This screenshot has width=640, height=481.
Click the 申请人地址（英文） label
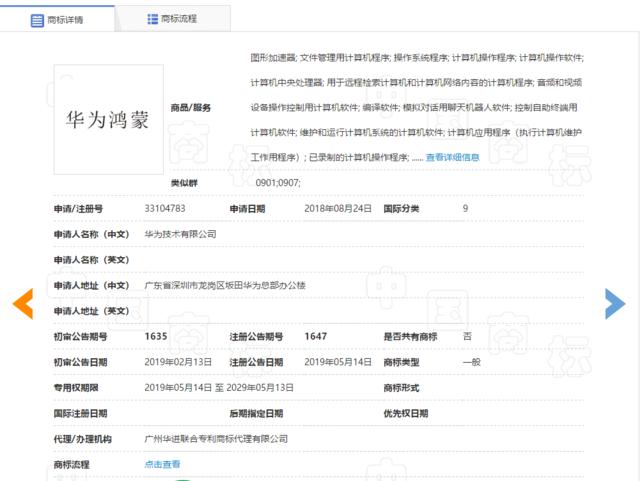(x=91, y=311)
